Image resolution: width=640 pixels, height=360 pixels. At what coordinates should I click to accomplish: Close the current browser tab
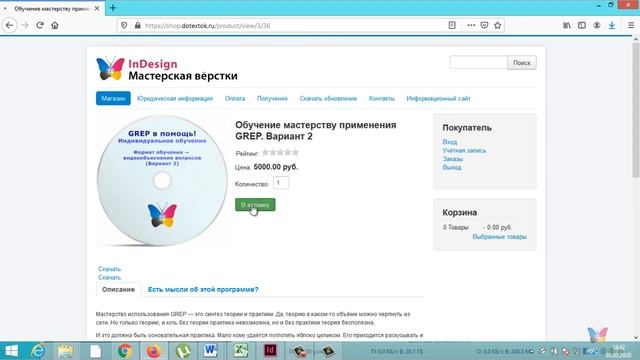[x=97, y=8]
